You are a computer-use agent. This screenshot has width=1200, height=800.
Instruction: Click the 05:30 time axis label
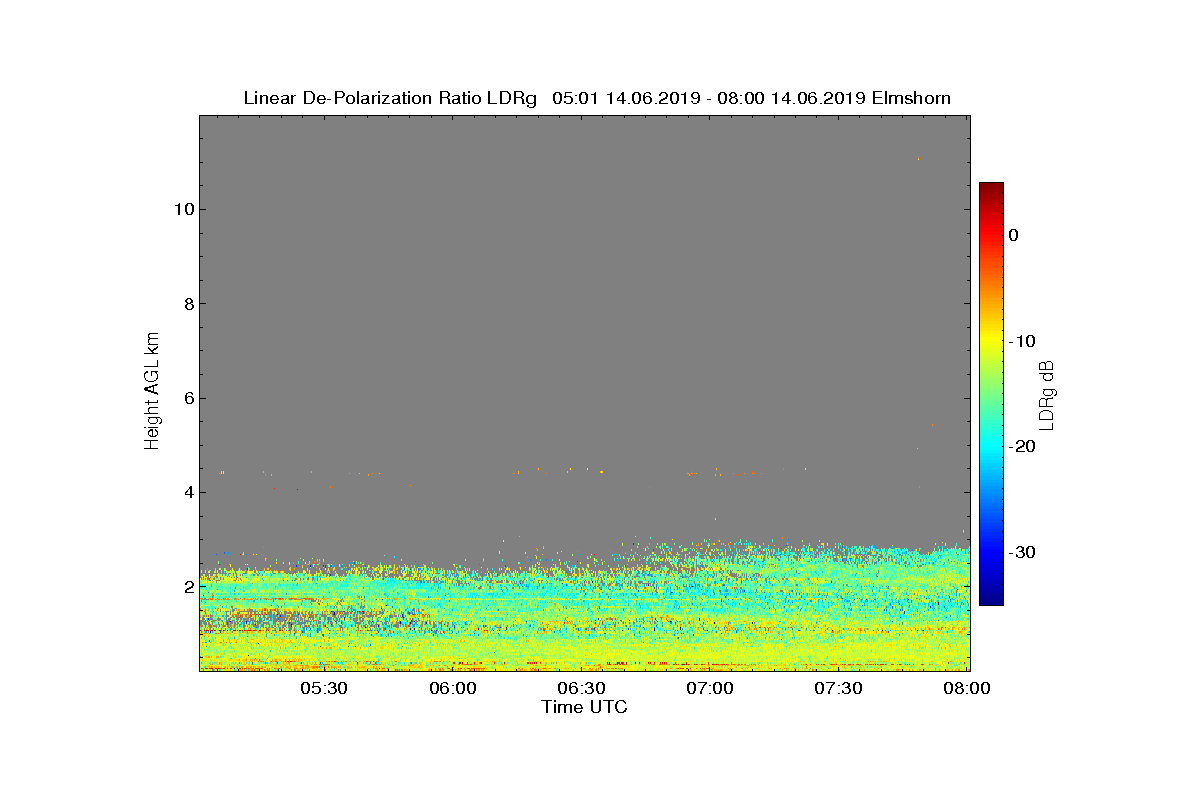[x=324, y=688]
